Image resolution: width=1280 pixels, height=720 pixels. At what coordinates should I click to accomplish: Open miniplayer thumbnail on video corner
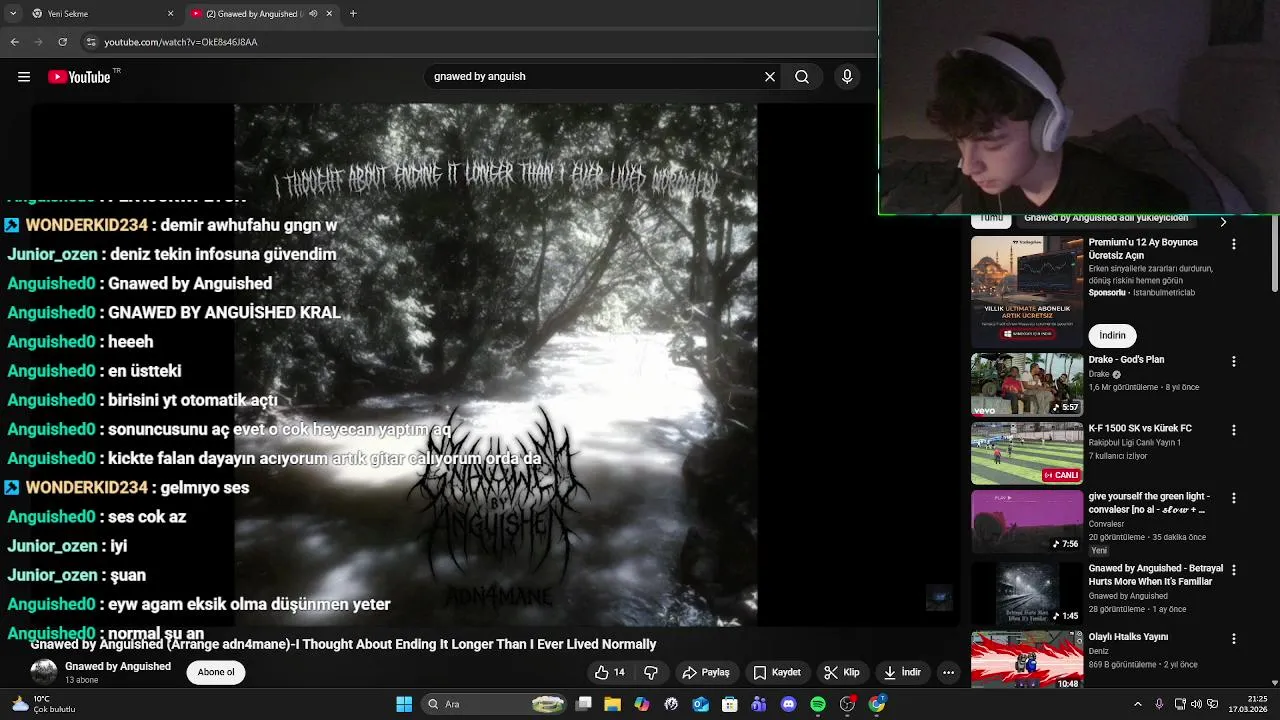[939, 598]
